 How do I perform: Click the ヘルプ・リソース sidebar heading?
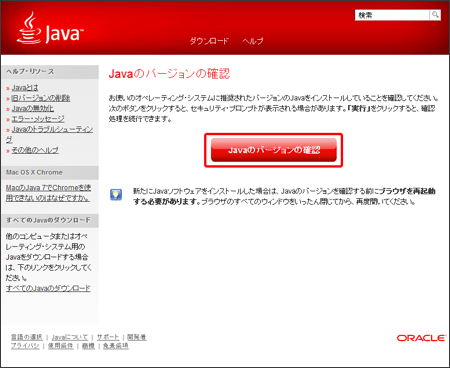tap(30, 71)
